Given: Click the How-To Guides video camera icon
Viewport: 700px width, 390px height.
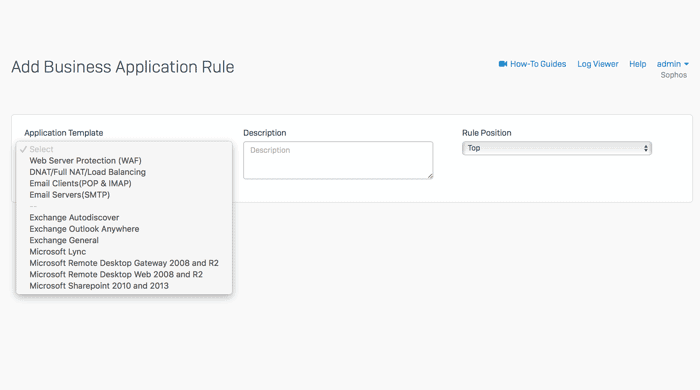Looking at the screenshot, I should [503, 64].
